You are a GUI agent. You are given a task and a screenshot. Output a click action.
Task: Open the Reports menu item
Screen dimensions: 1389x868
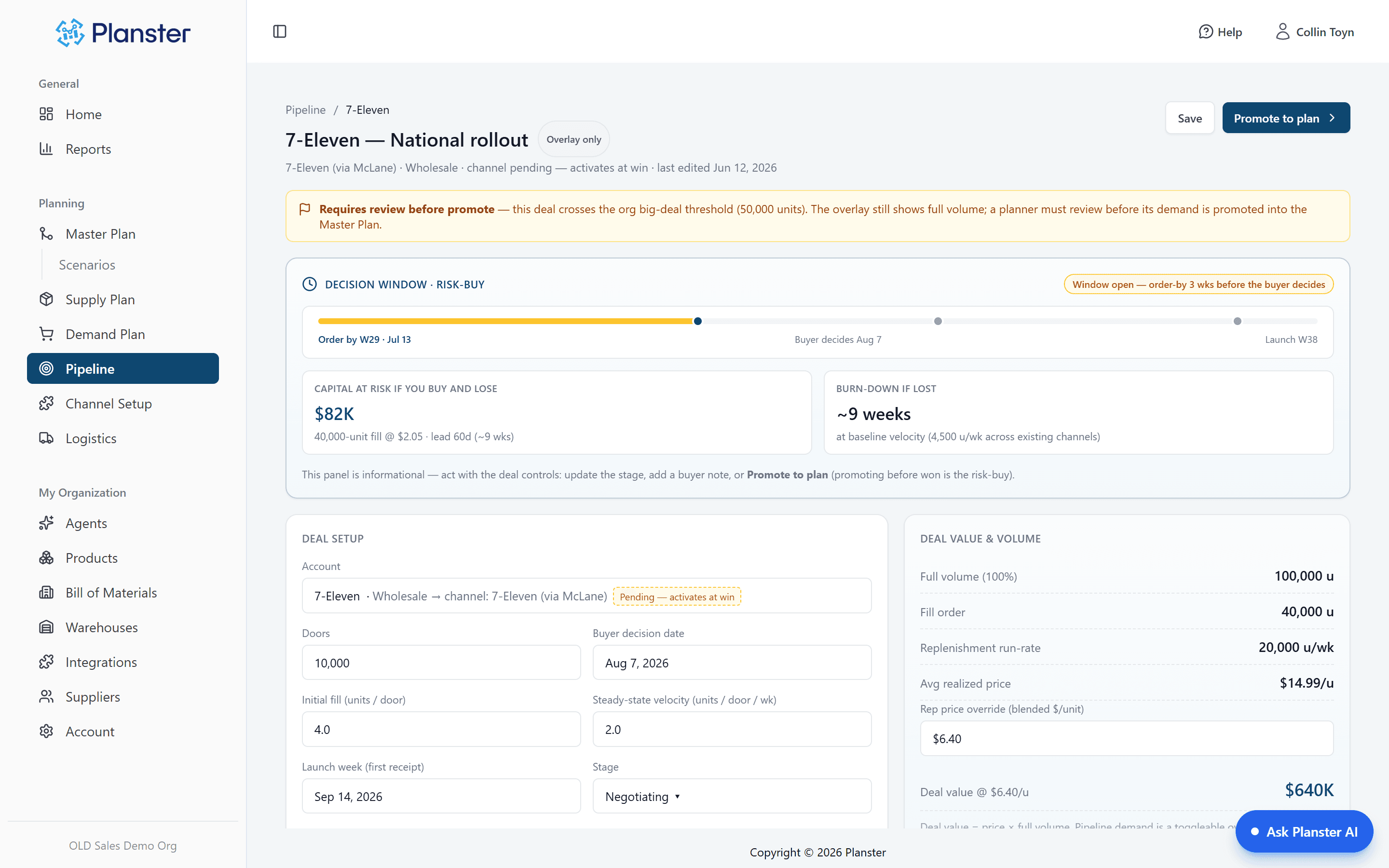(x=123, y=149)
